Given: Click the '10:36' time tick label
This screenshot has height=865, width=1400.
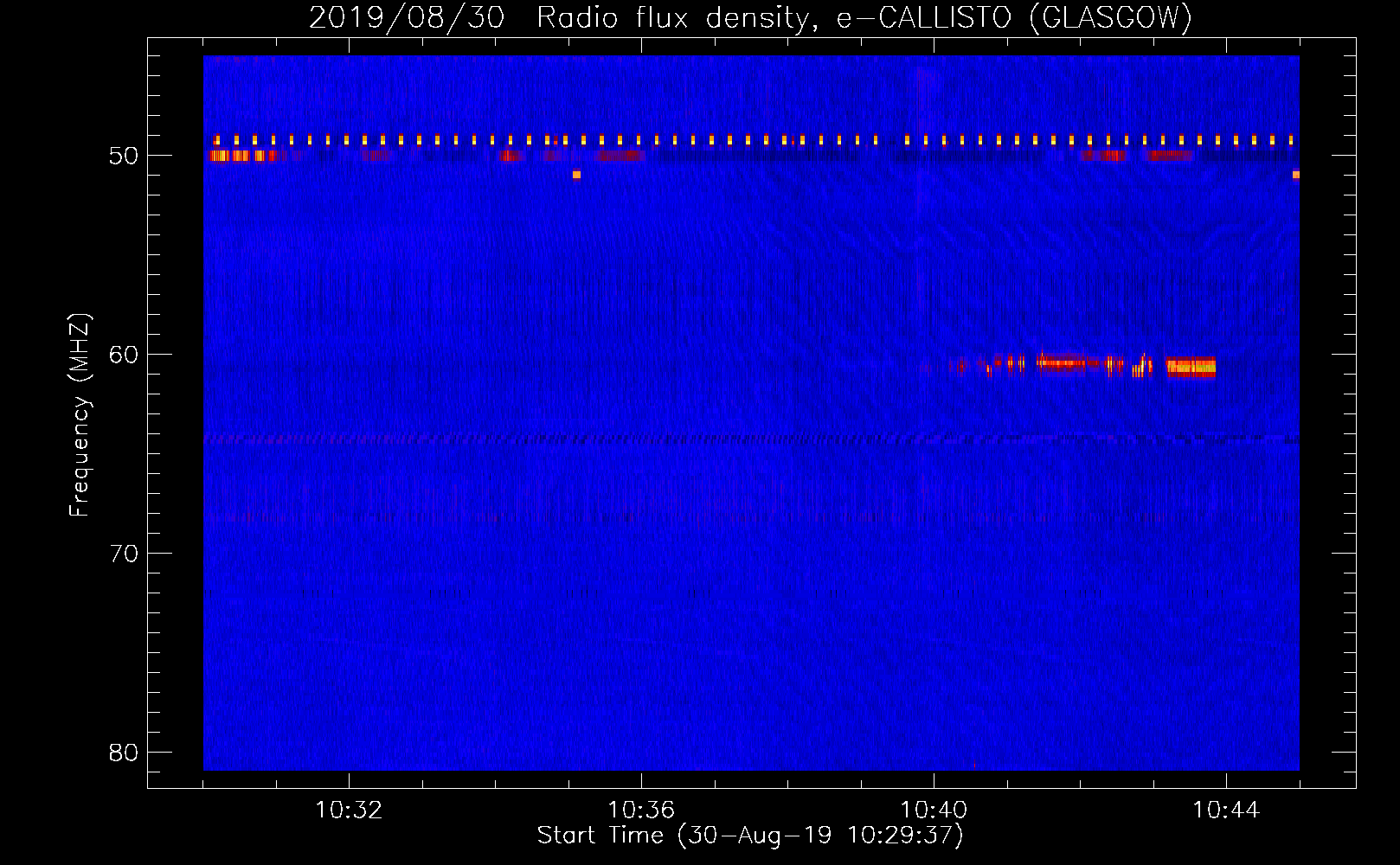Looking at the screenshot, I should (x=641, y=811).
